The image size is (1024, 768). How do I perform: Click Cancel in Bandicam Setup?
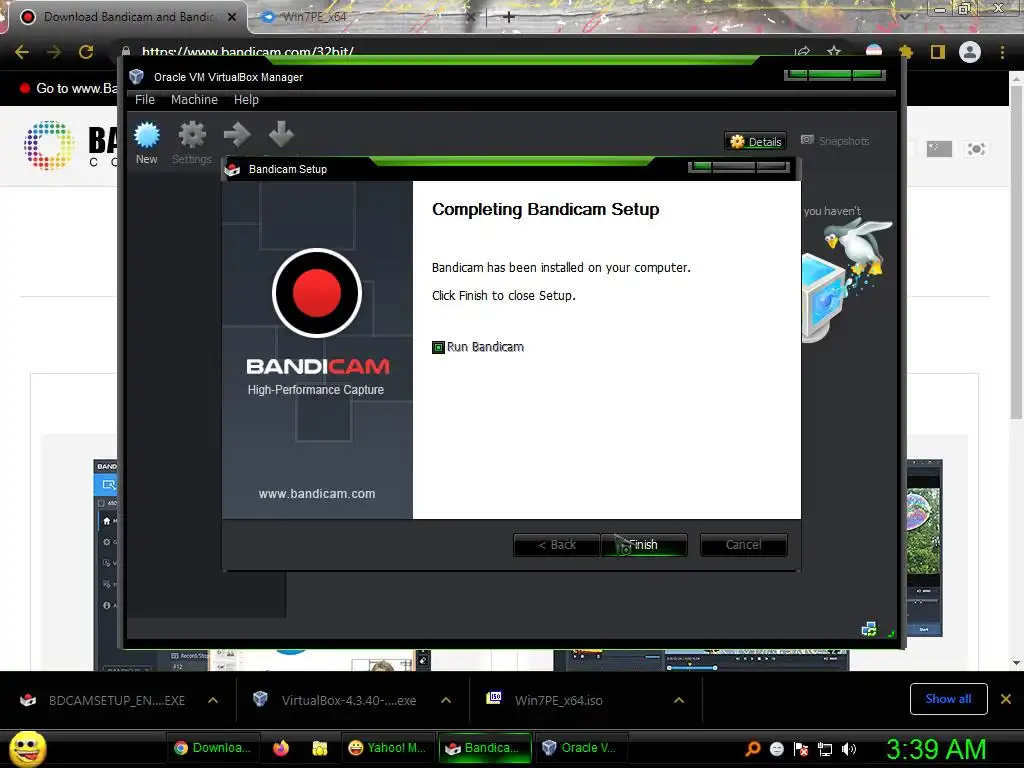[x=743, y=545]
